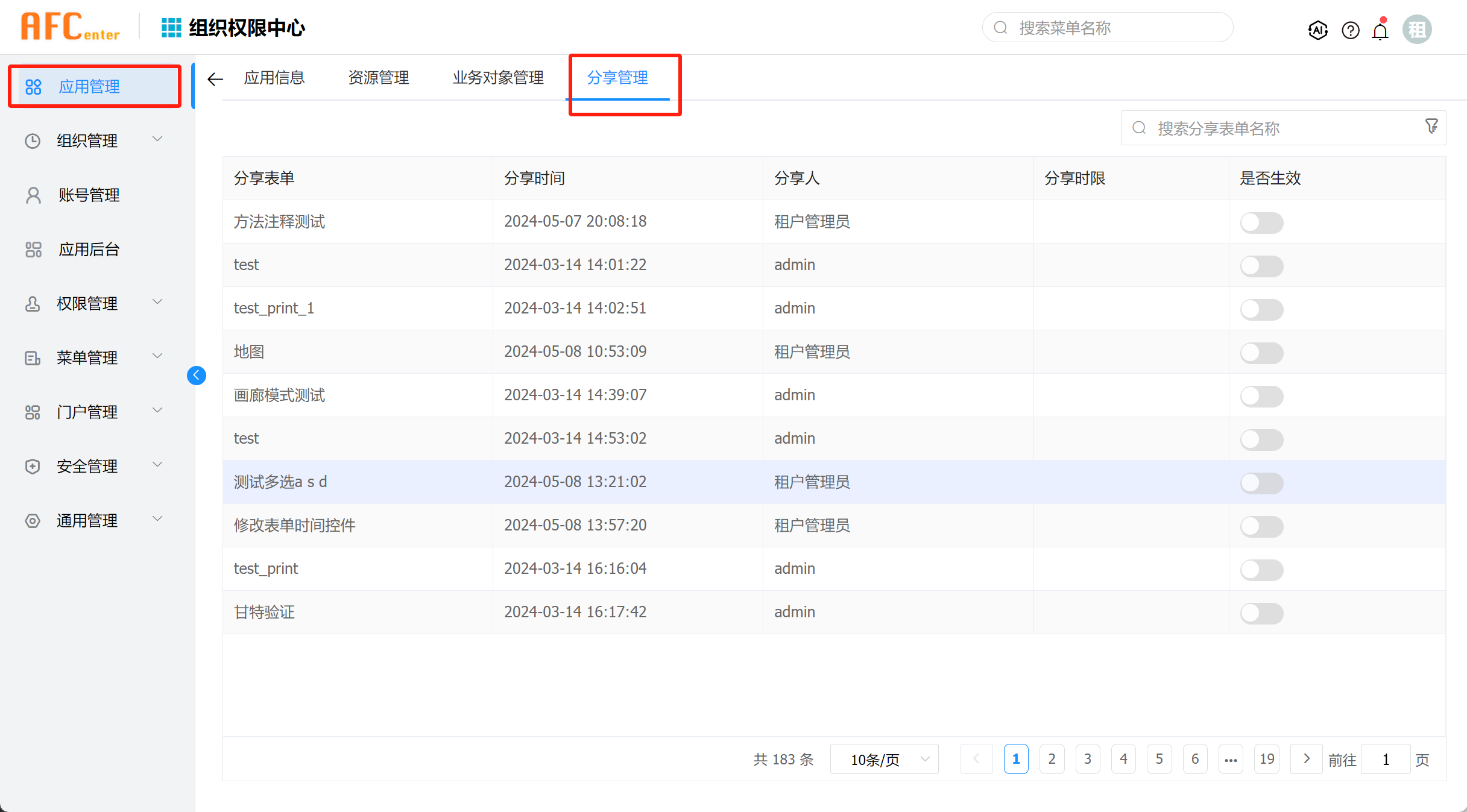Click the AI assistant icon in header

tap(1317, 30)
